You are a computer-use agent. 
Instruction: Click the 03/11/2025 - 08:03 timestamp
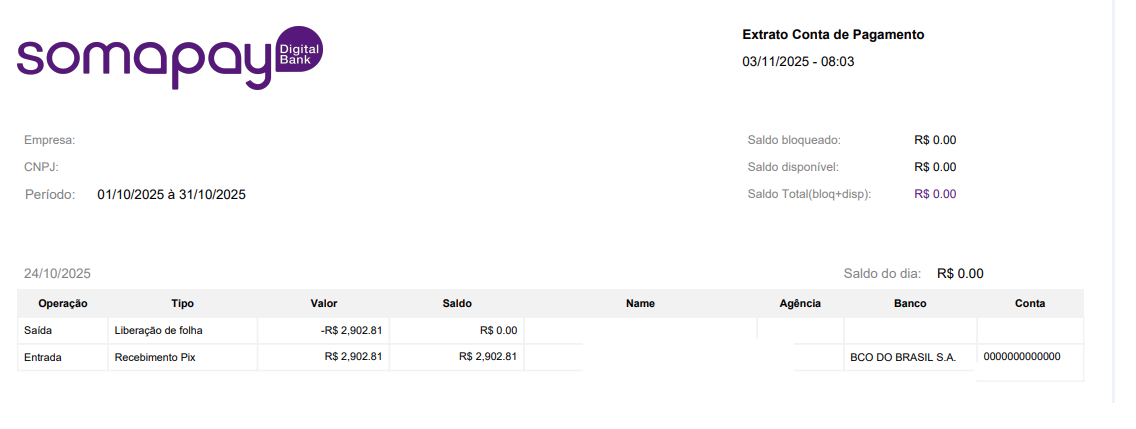798,62
